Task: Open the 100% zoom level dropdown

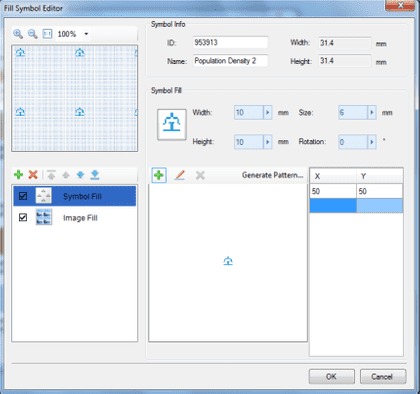Action: coord(86,34)
